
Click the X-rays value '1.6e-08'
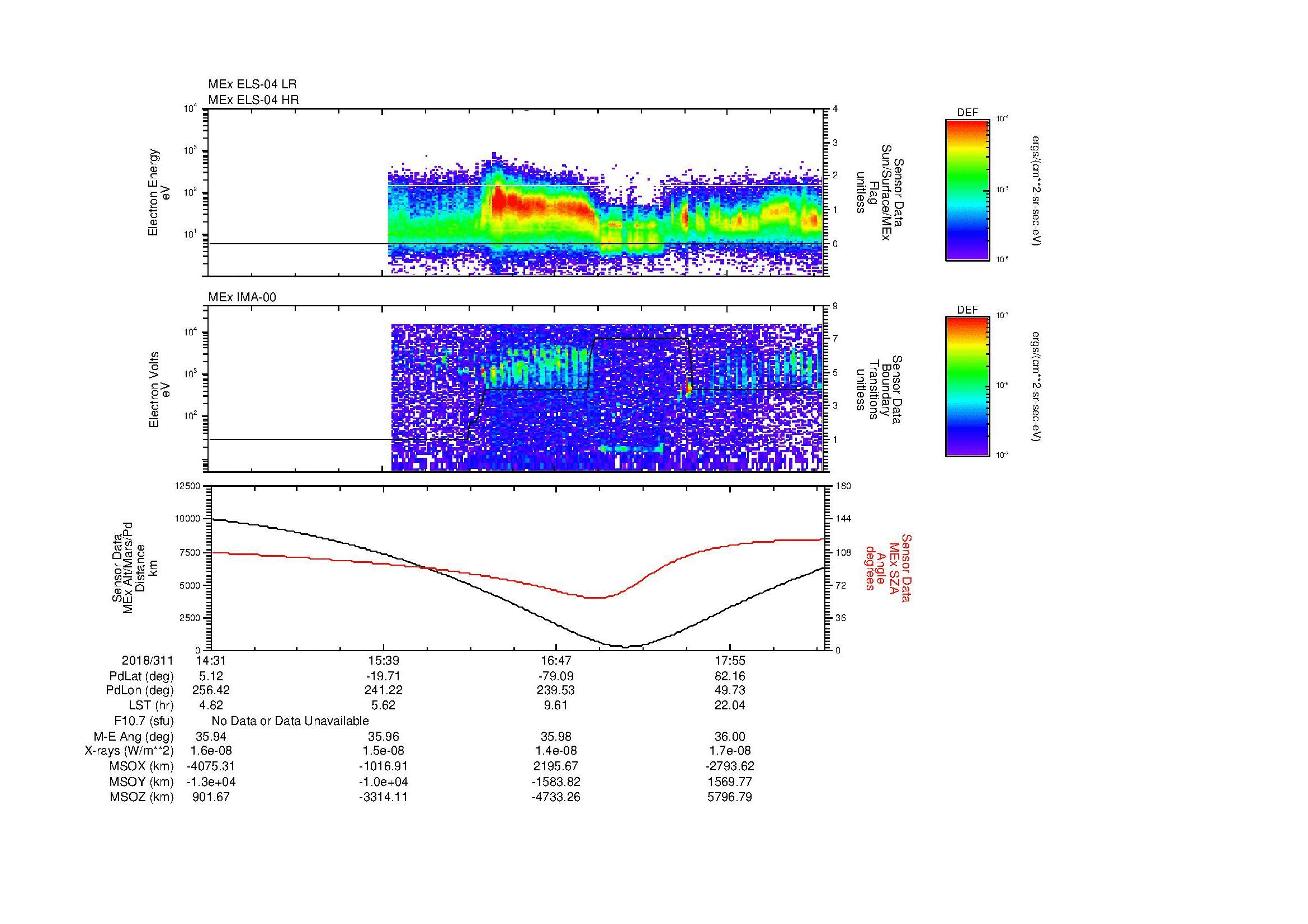[210, 751]
